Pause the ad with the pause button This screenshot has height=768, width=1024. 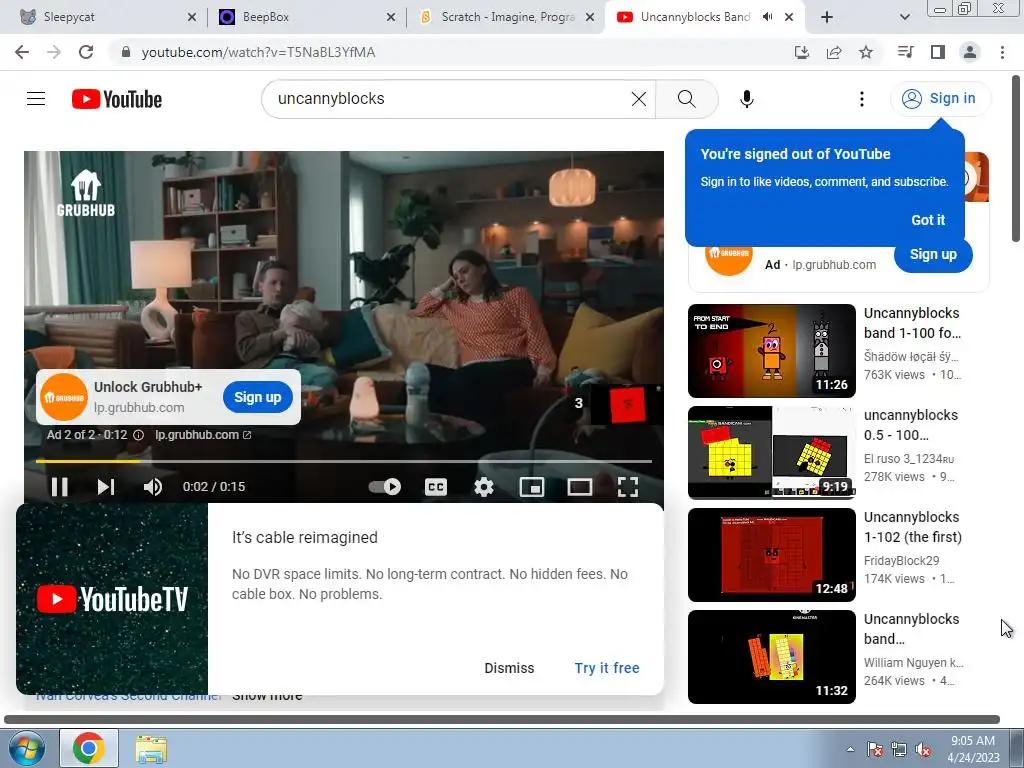(59, 487)
